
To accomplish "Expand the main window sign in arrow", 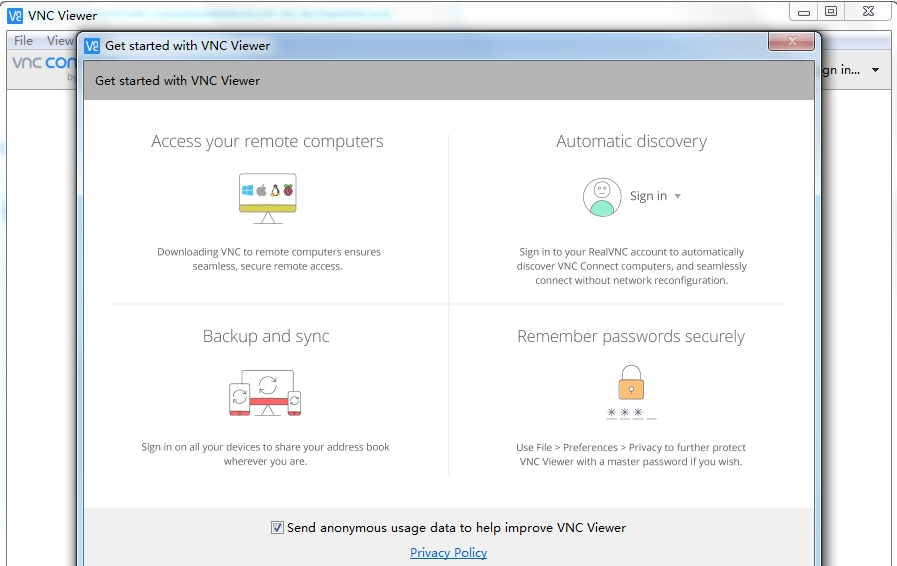I will [x=875, y=70].
